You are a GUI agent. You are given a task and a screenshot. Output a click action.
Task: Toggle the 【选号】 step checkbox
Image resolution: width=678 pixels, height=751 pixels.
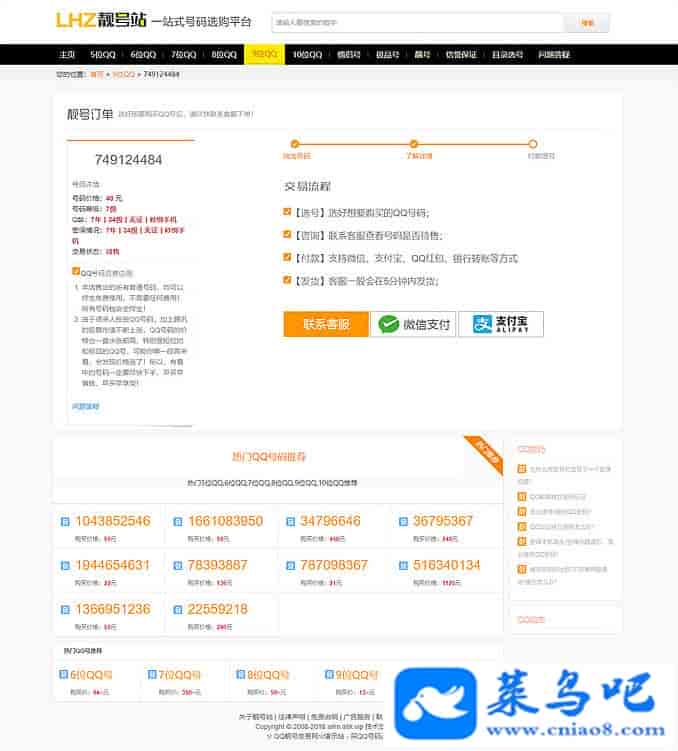[x=287, y=211]
